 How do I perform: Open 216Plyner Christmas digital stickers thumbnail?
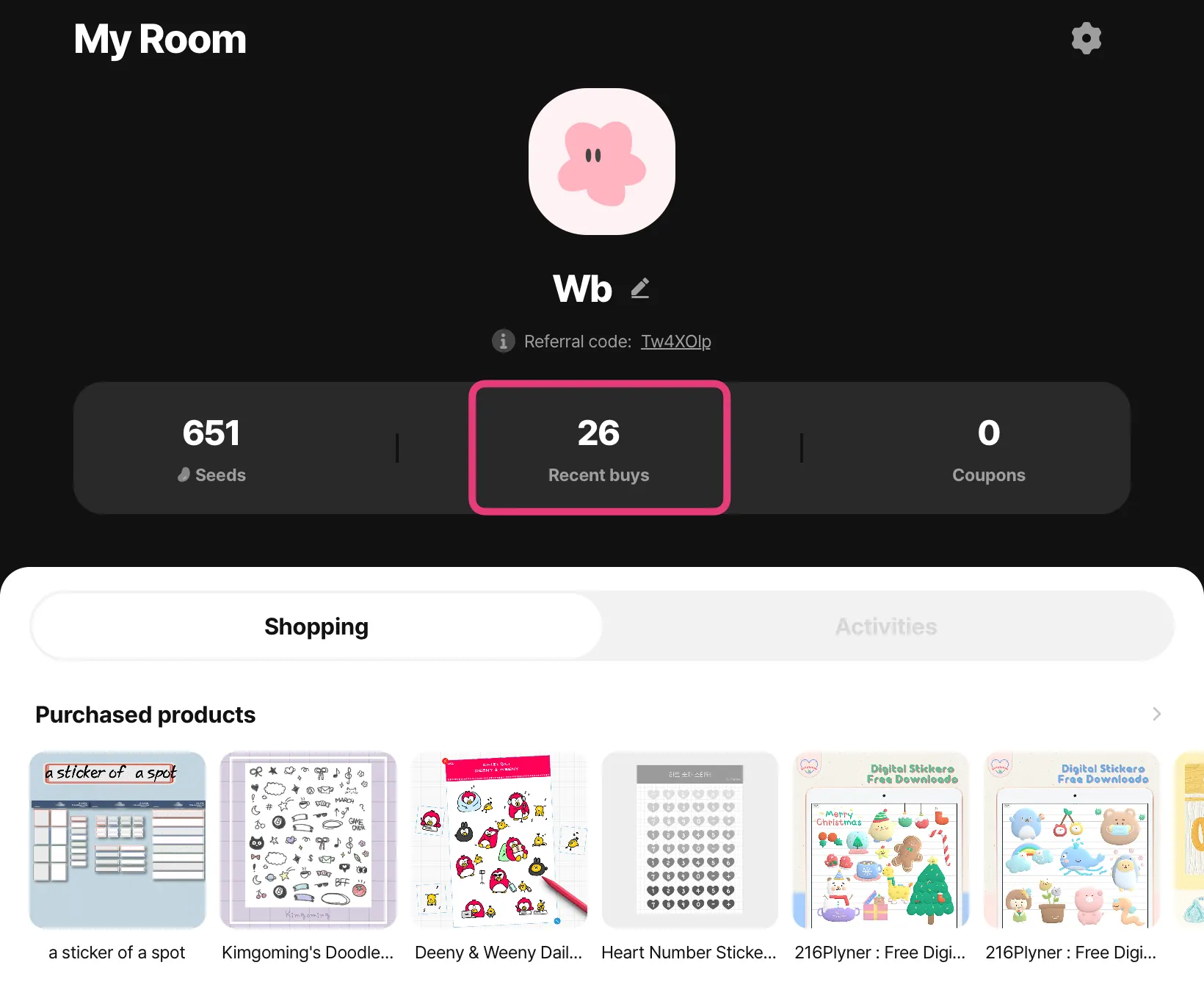point(881,840)
